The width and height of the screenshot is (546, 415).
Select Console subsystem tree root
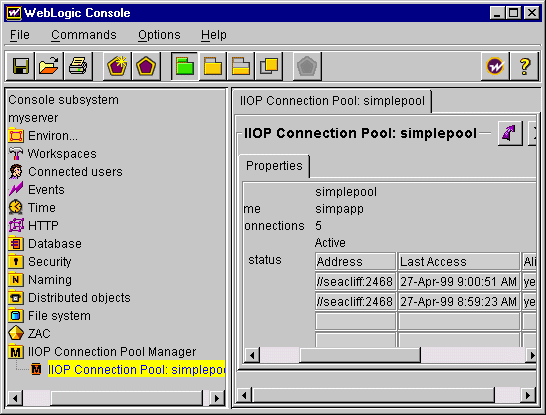click(x=63, y=100)
